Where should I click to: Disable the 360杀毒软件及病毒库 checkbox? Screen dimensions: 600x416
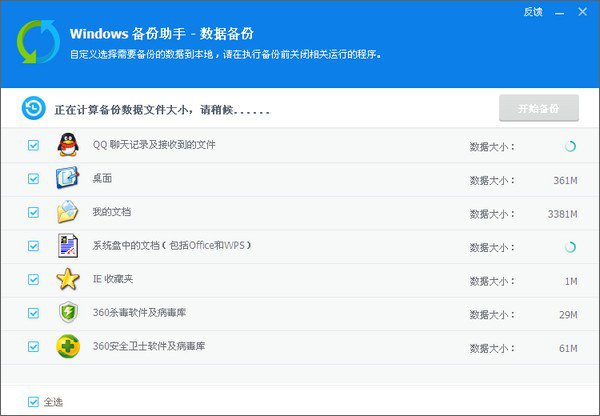[33, 313]
